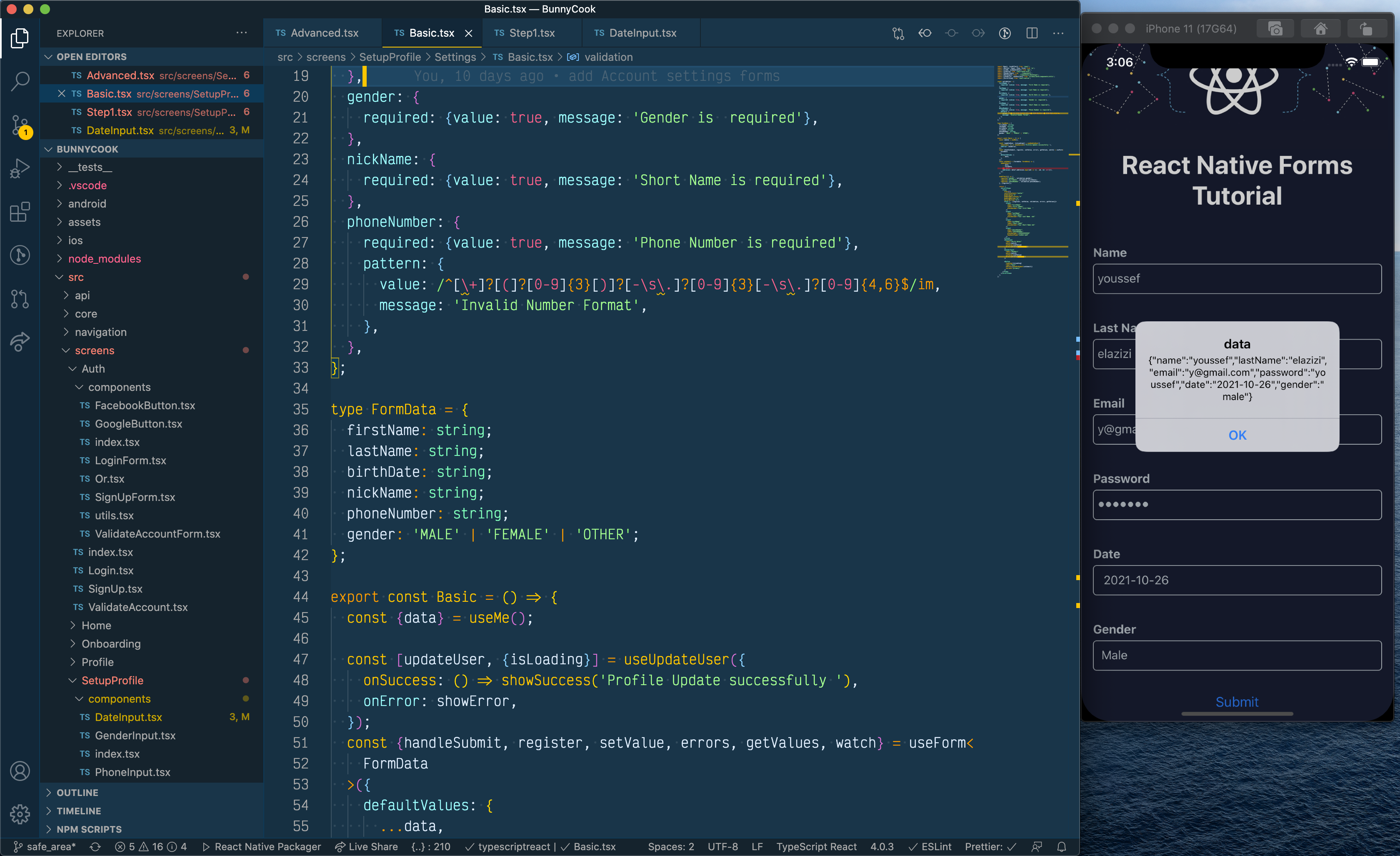Switch to the Step1.tsx tab
Screen dimensions: 1400x856
click(x=531, y=33)
